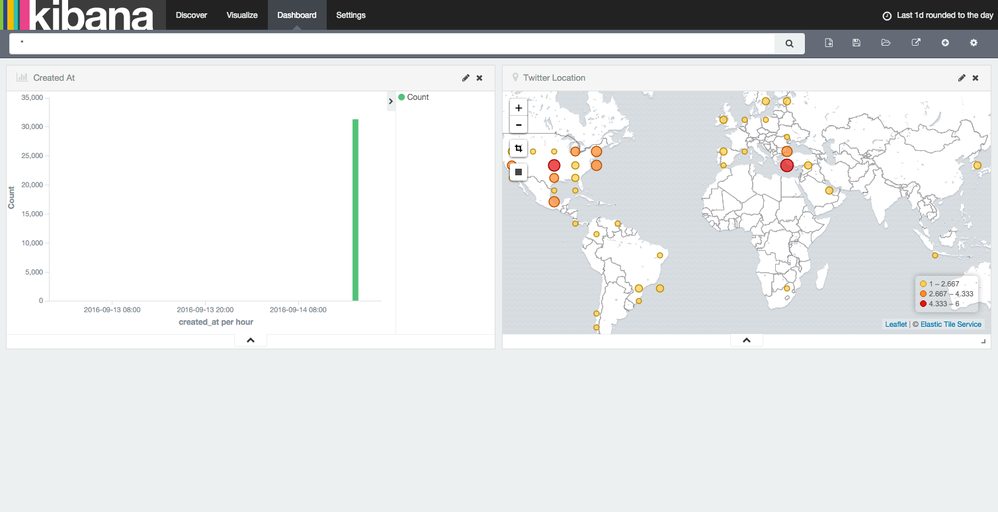Click legend range 4.333 – 6

(x=939, y=304)
